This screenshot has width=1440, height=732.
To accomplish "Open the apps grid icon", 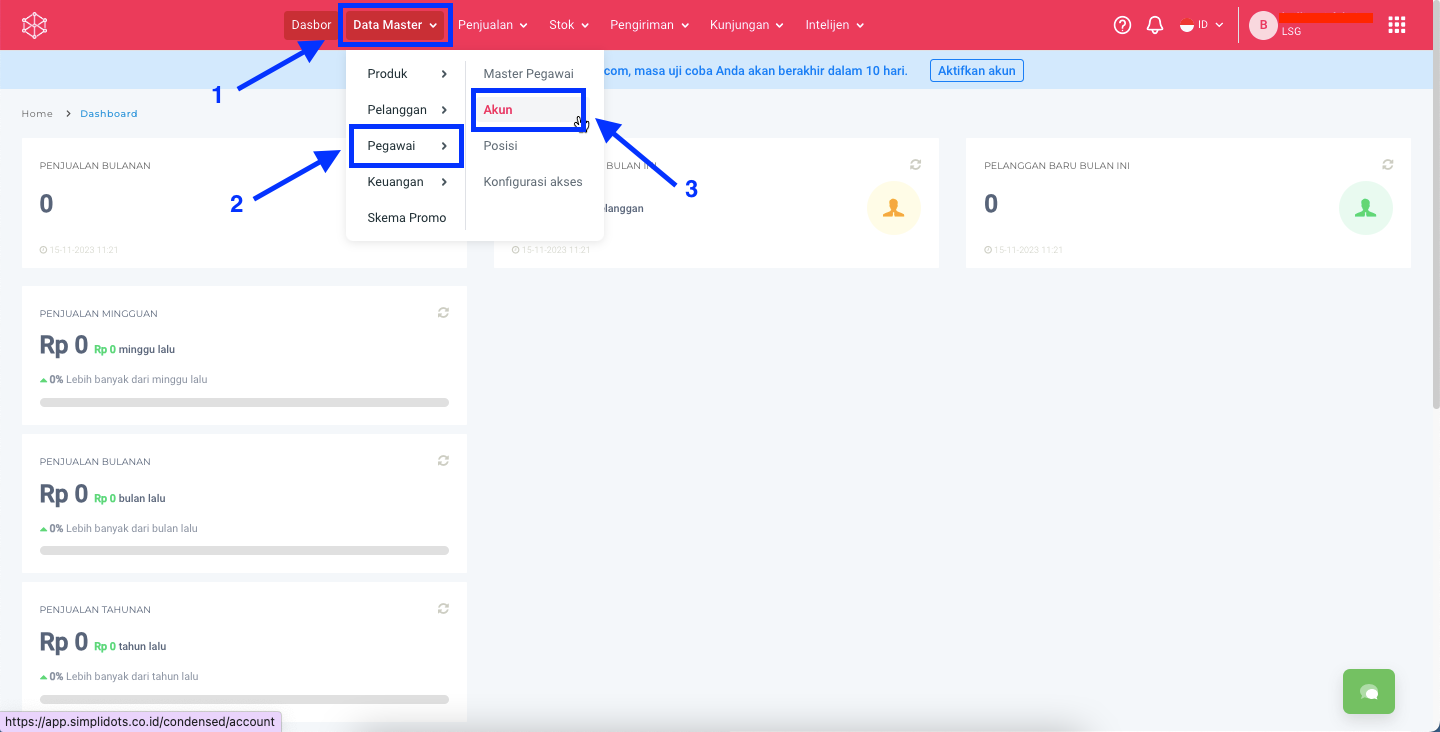I will click(x=1397, y=26).
